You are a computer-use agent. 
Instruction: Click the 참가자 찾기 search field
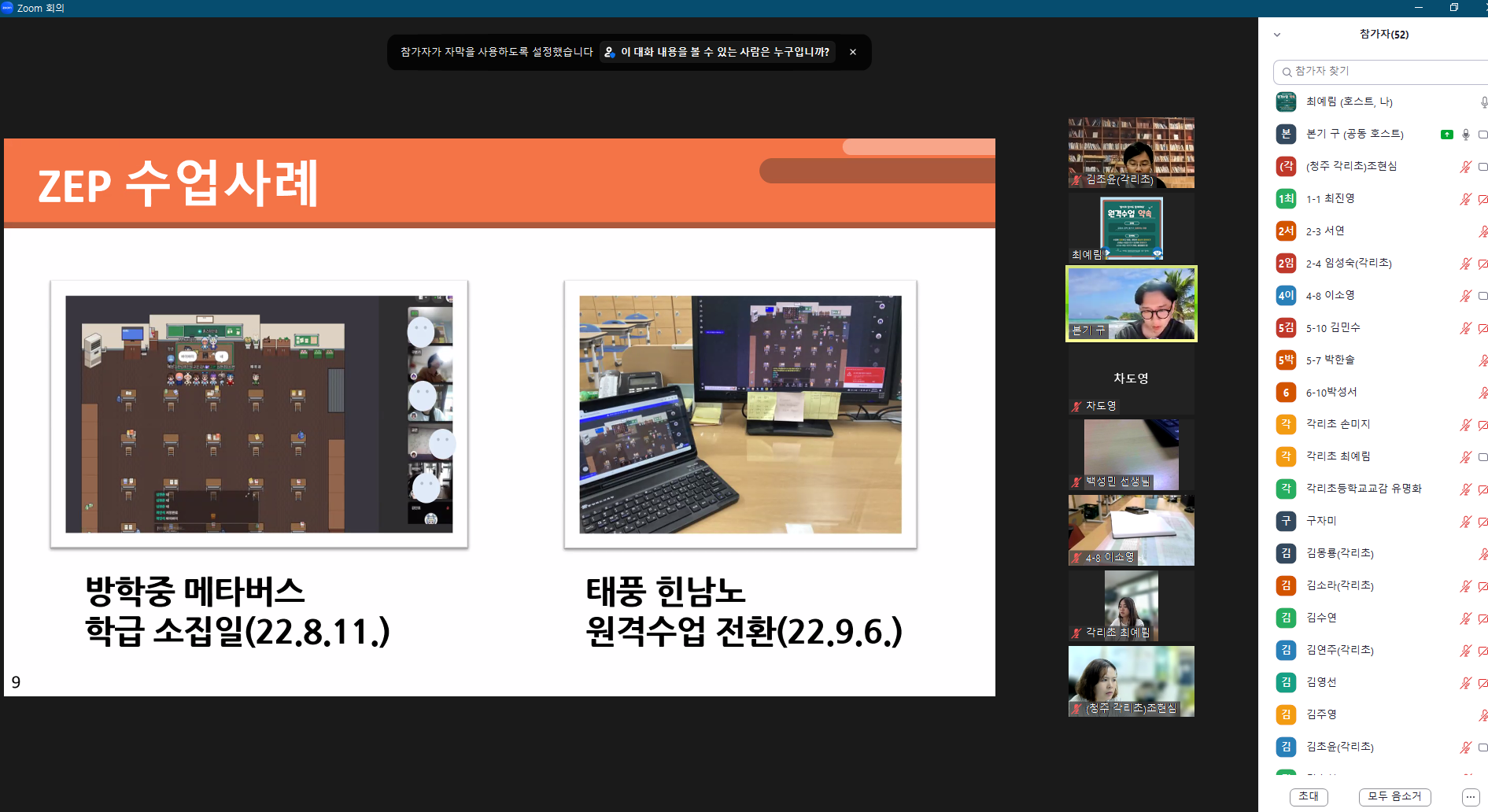coord(1381,72)
